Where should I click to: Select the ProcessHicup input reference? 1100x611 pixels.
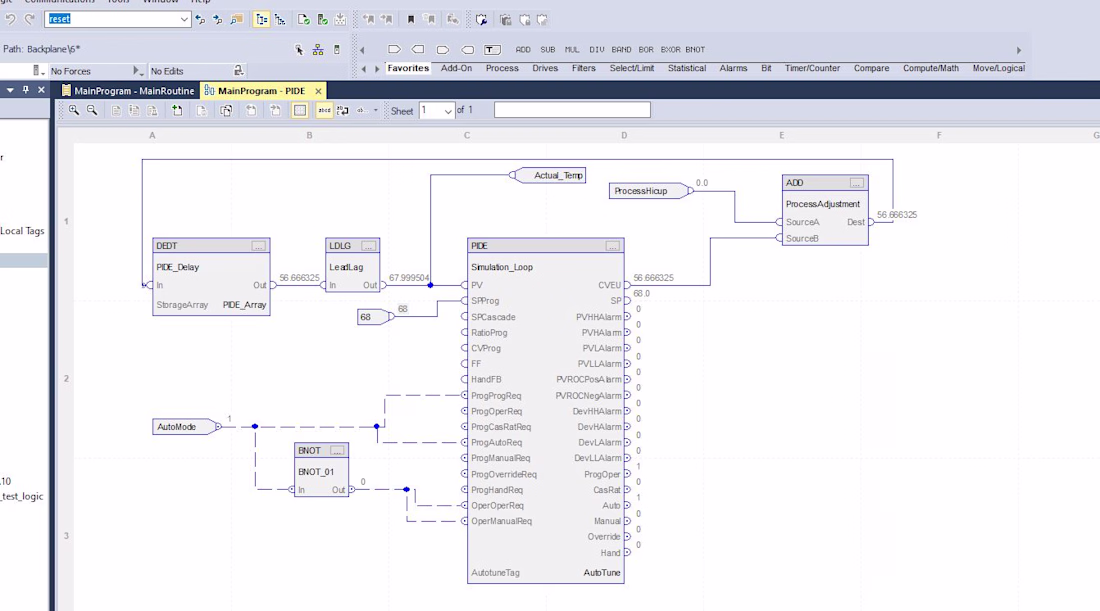649,191
